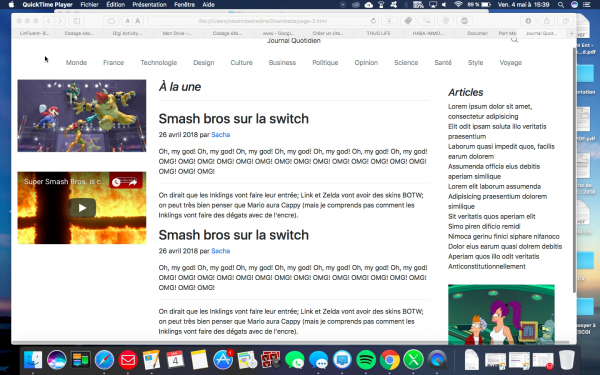Click the larger text size A button

[x=138, y=21]
